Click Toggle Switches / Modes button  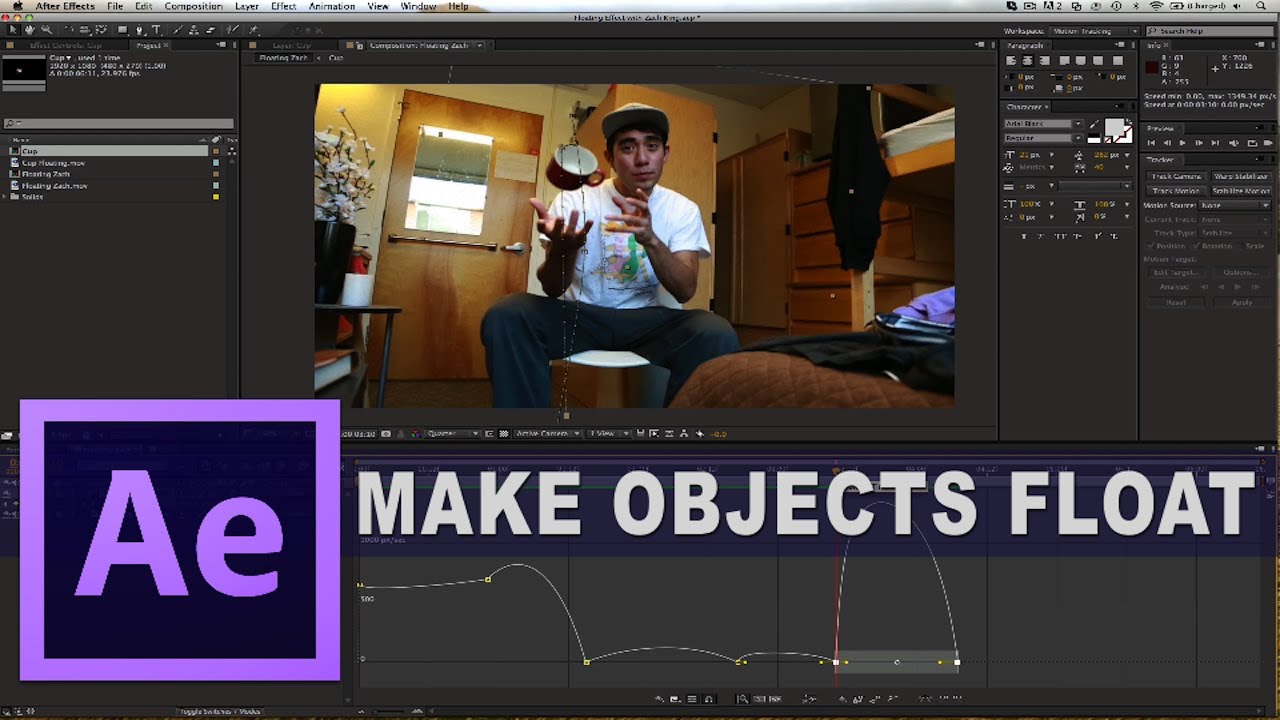point(220,712)
